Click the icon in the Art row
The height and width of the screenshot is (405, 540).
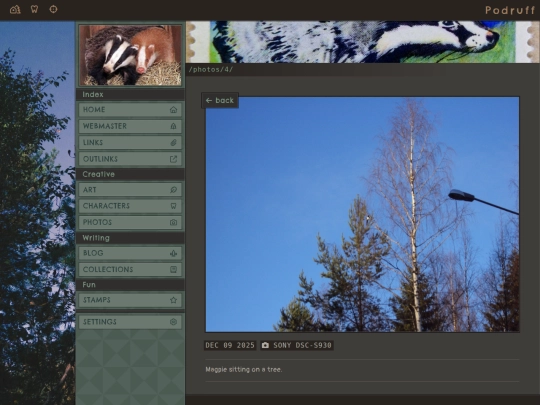[173, 190]
